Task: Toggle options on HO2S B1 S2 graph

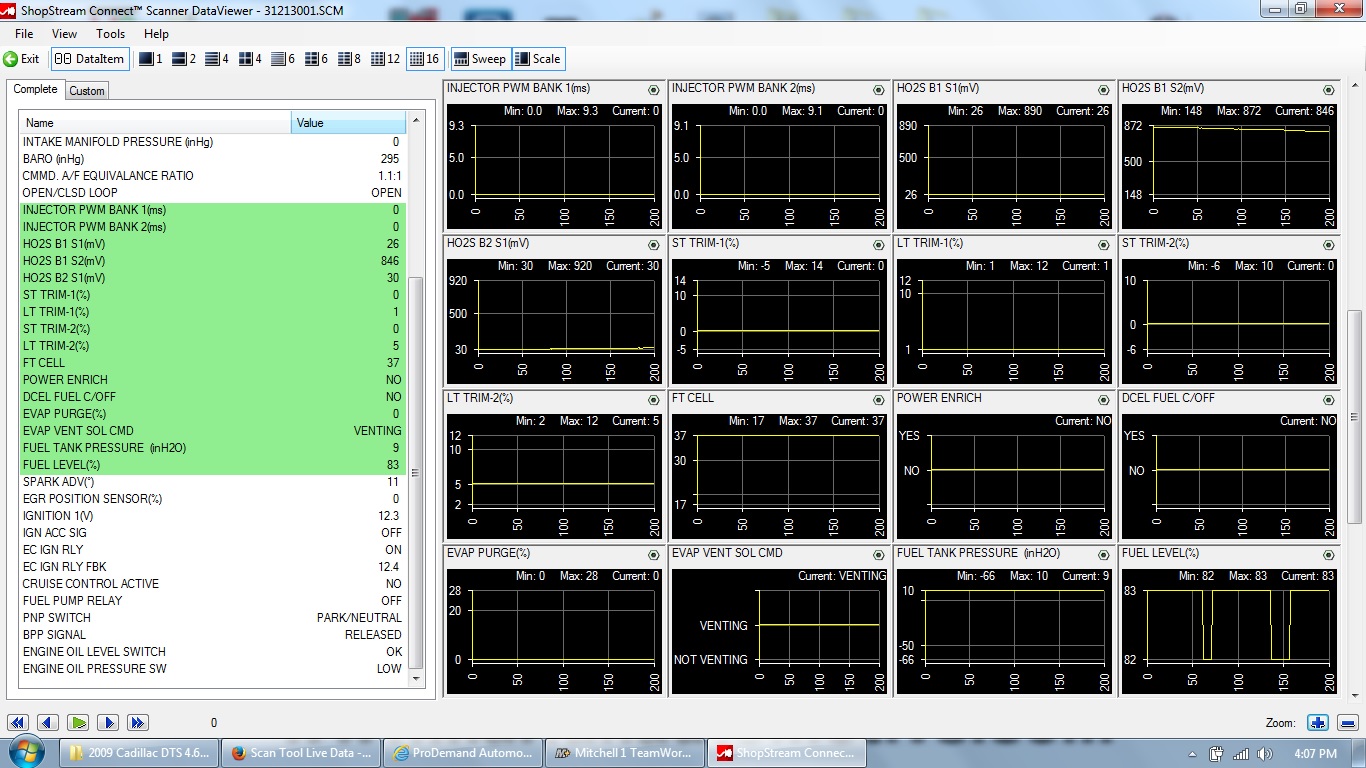Action: point(1328,90)
